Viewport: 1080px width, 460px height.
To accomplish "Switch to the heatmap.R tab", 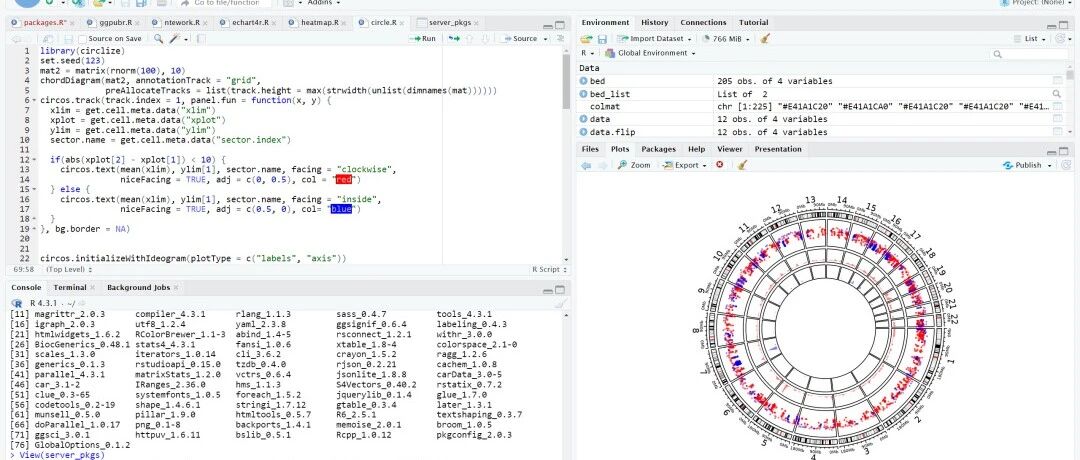I will (x=320, y=22).
